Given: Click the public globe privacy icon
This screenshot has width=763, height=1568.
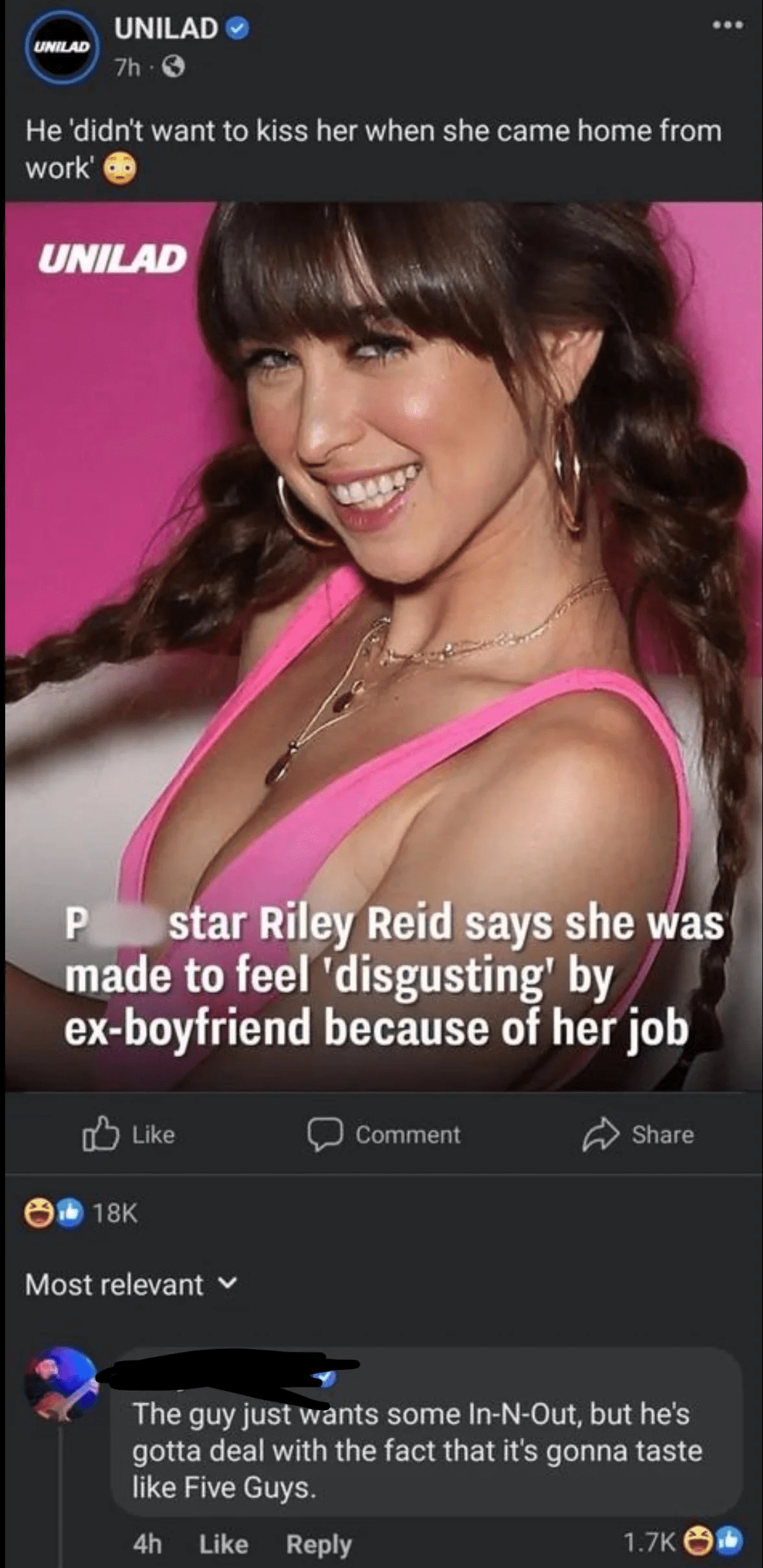Looking at the screenshot, I should coord(173,66).
